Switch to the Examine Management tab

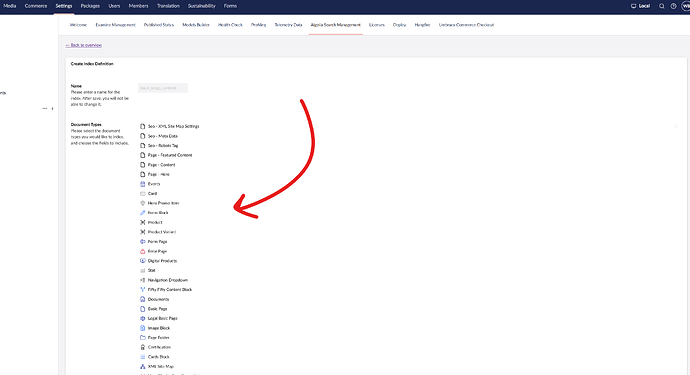[115, 25]
